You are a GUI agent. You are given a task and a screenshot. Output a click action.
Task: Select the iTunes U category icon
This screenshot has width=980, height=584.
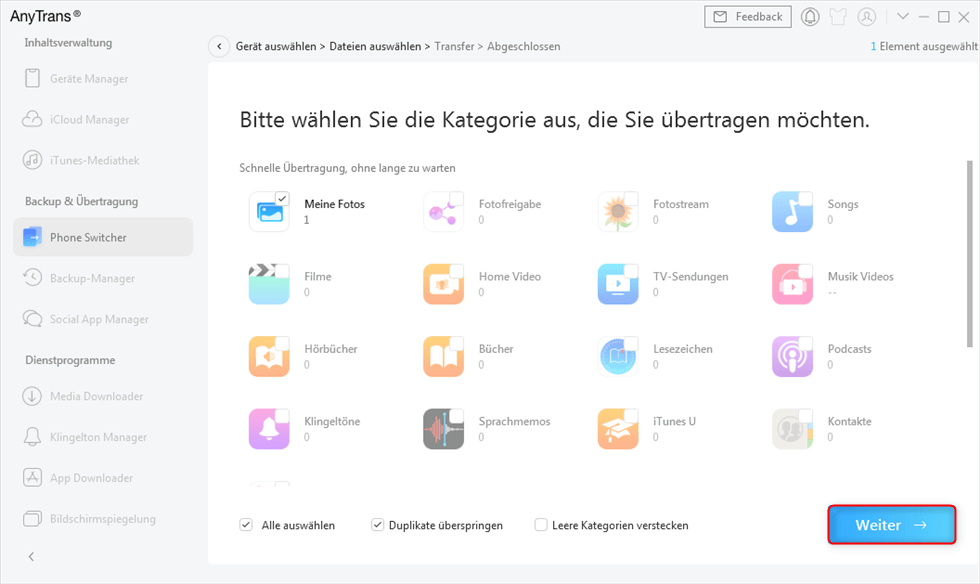(617, 429)
